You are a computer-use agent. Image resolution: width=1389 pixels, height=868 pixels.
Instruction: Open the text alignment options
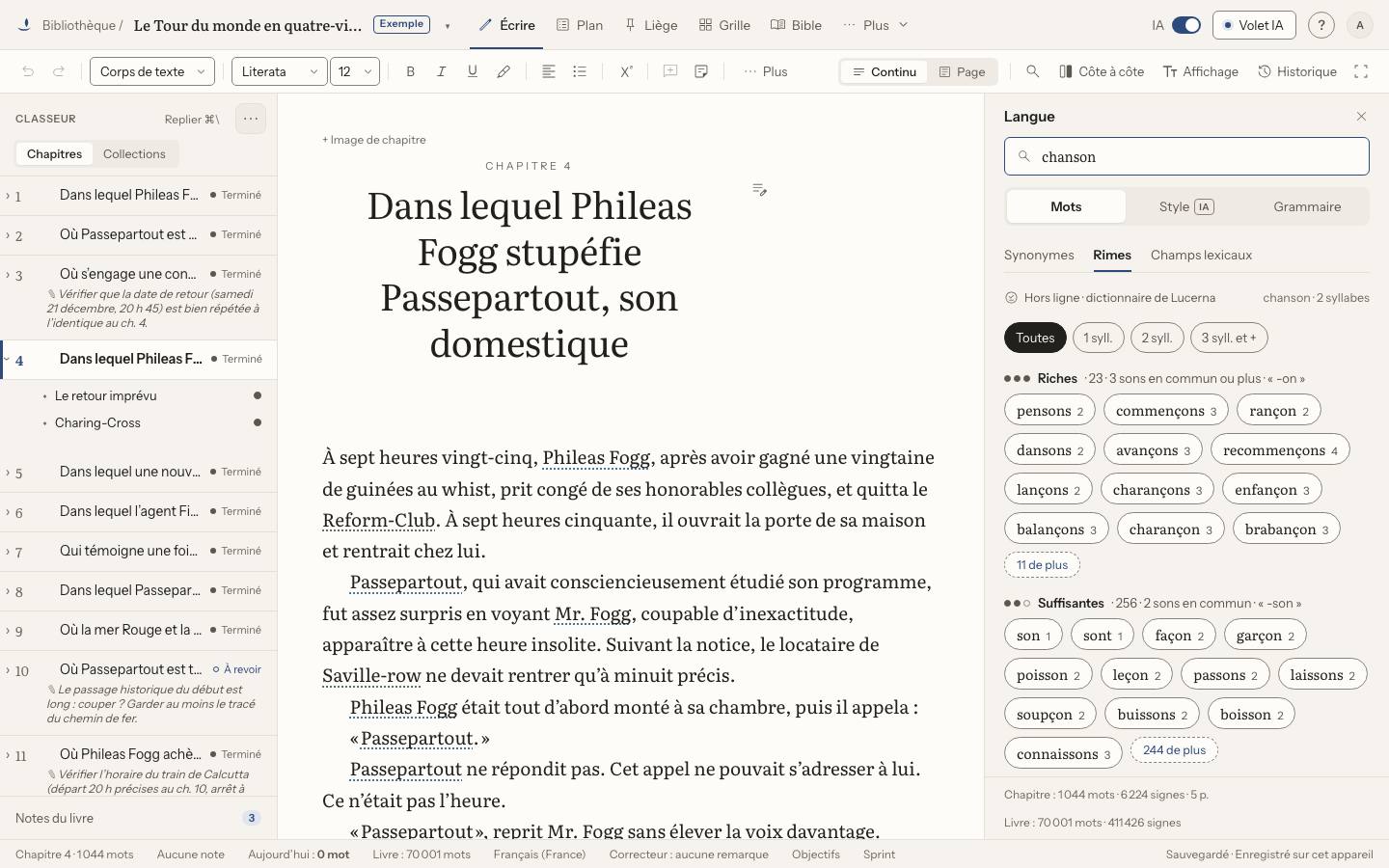pos(549,71)
